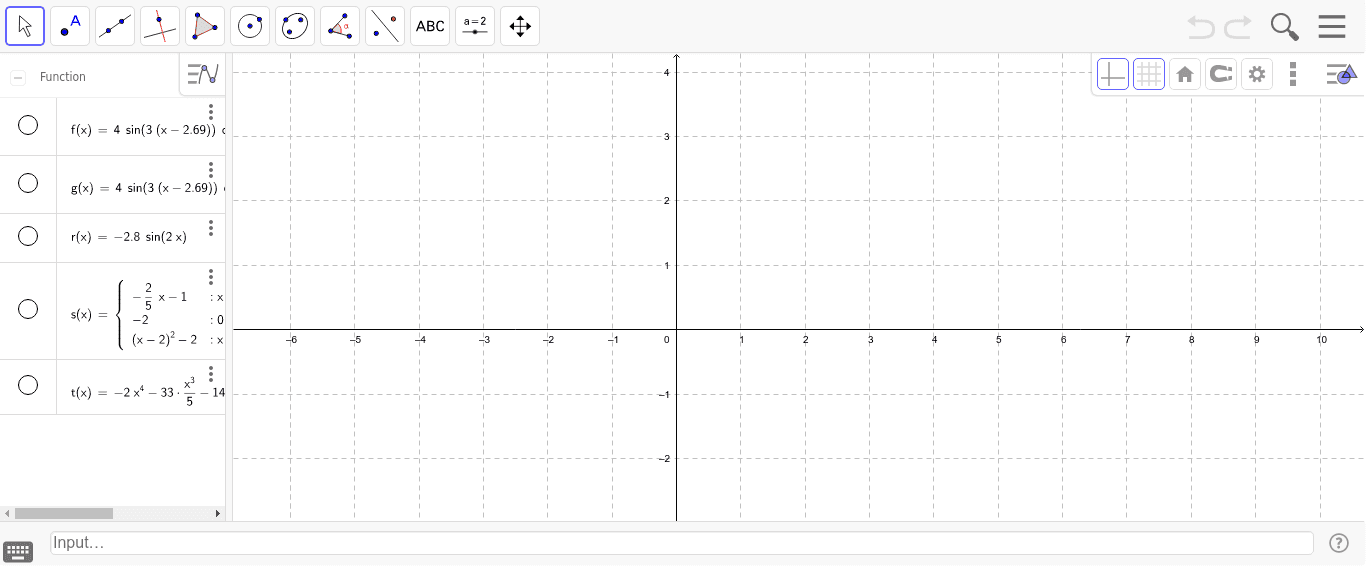Show function s(x) visibility circle
The height and width of the screenshot is (566, 1366).
click(x=28, y=309)
